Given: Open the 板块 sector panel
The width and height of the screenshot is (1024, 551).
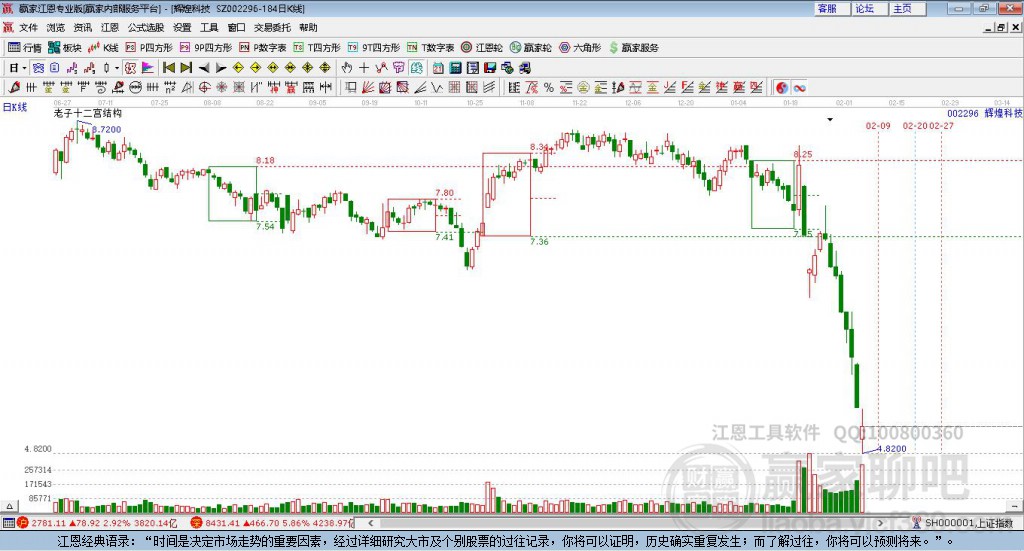Looking at the screenshot, I should pyautogui.click(x=65, y=48).
